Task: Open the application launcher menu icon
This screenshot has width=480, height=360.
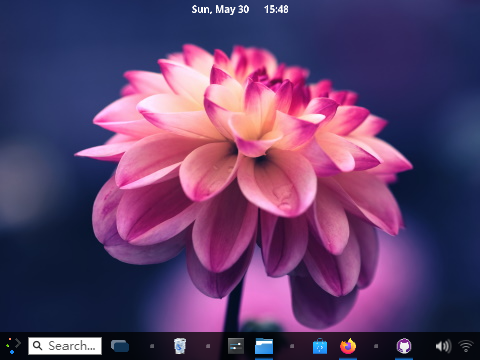Action: click(x=13, y=346)
